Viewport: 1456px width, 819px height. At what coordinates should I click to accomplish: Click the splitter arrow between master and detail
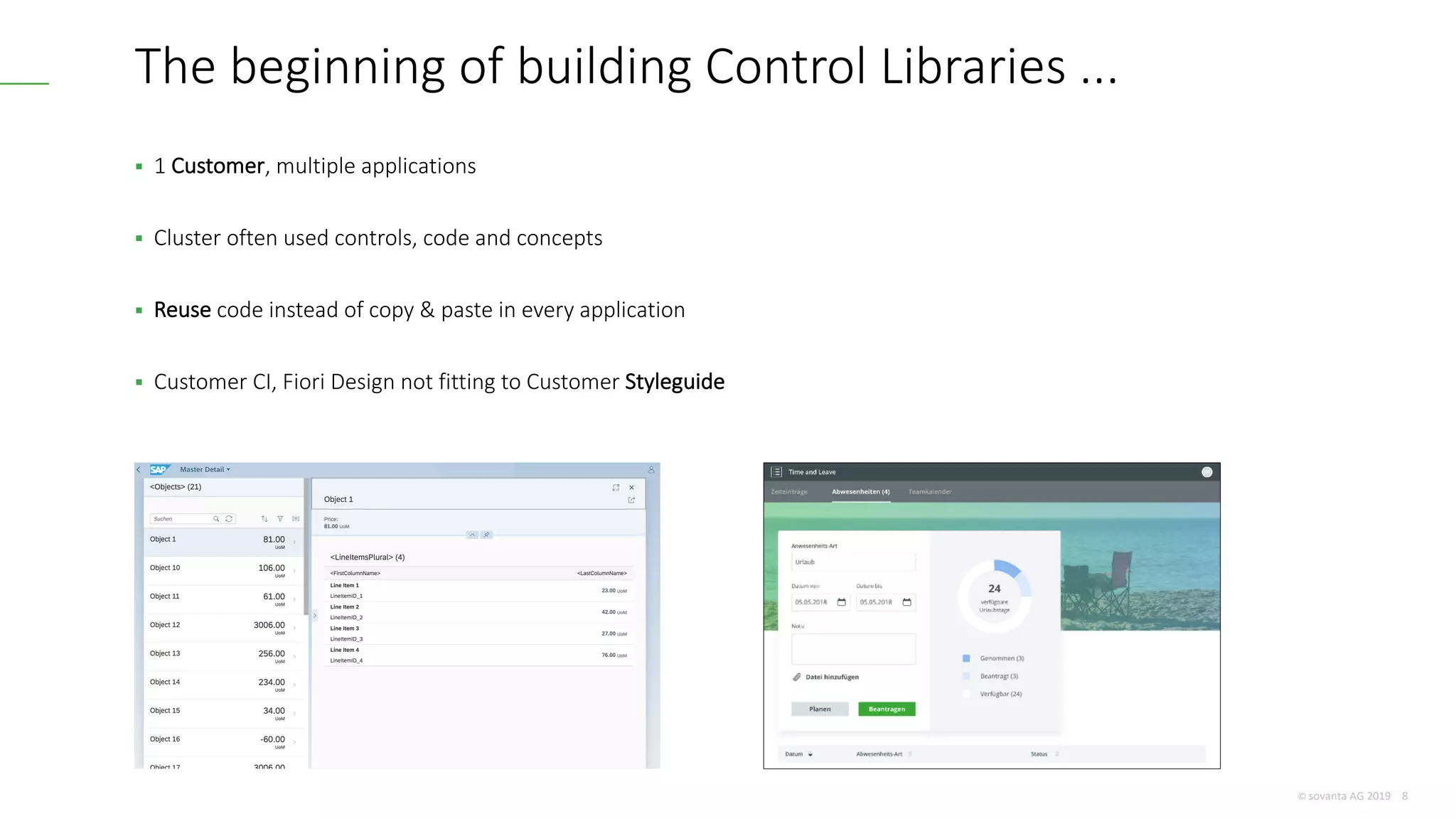point(315,616)
